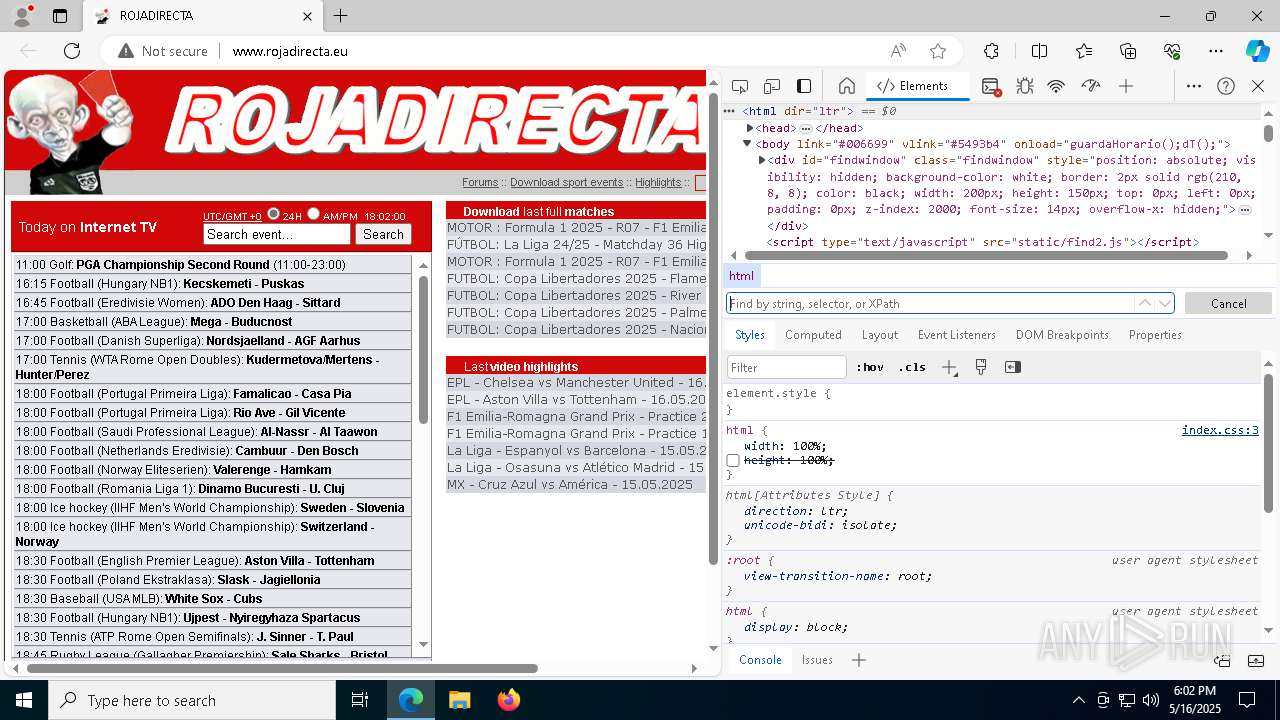Viewport: 1280px width, 720px height.
Task: Open Browser essentials heart icon
Action: [1172, 51]
